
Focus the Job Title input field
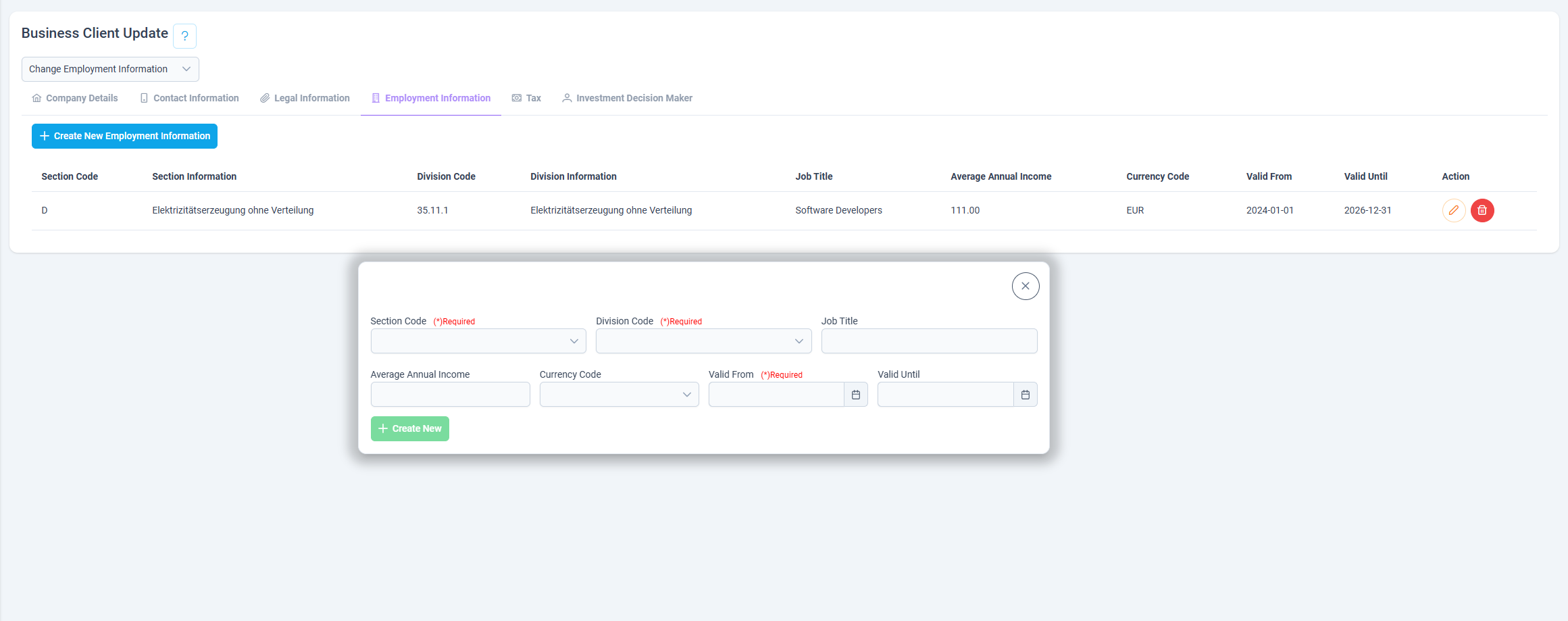929,341
